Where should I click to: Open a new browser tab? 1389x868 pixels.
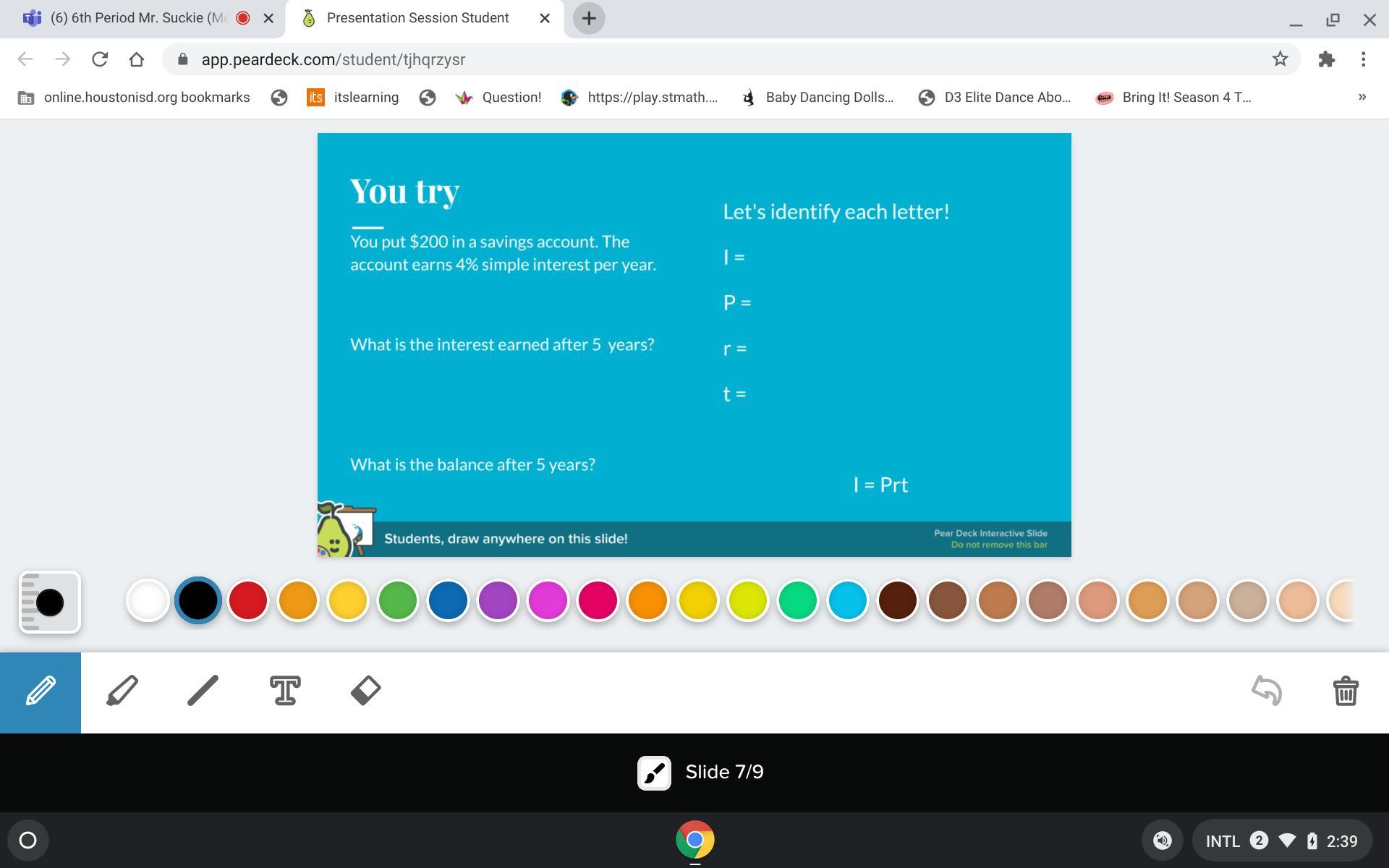click(x=589, y=18)
